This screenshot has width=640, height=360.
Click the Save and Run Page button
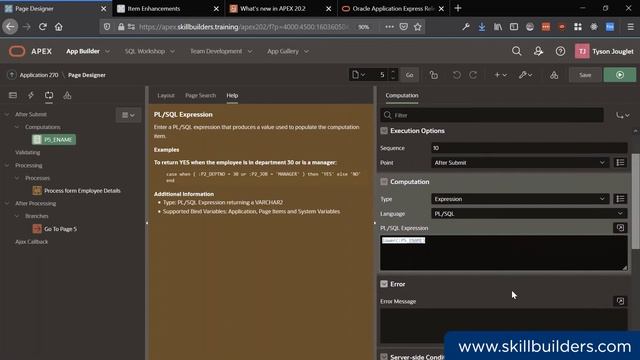click(620, 75)
